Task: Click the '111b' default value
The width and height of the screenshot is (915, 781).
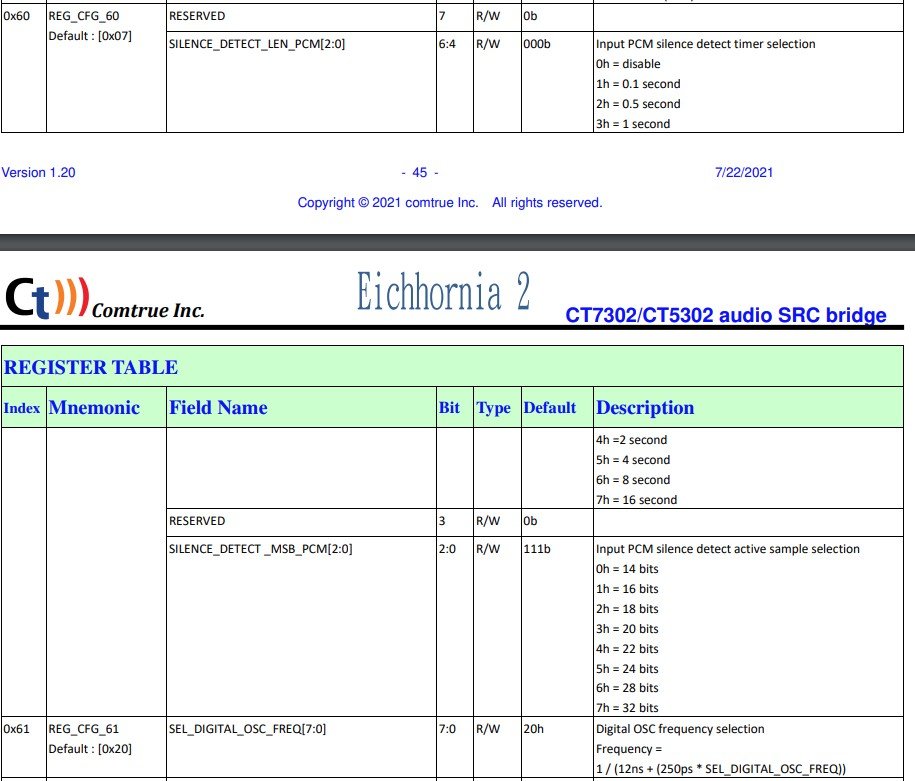Action: click(x=537, y=549)
